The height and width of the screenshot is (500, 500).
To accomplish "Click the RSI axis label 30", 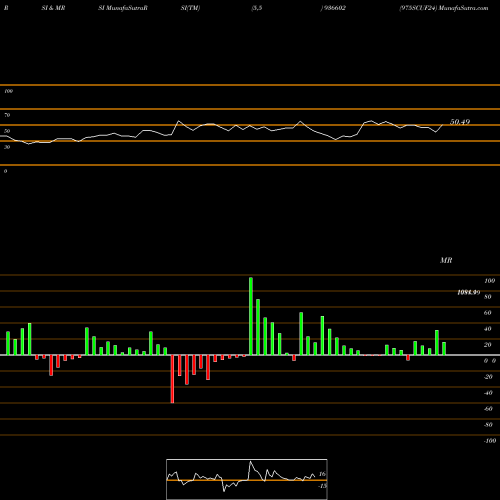I will (x=7, y=147).
